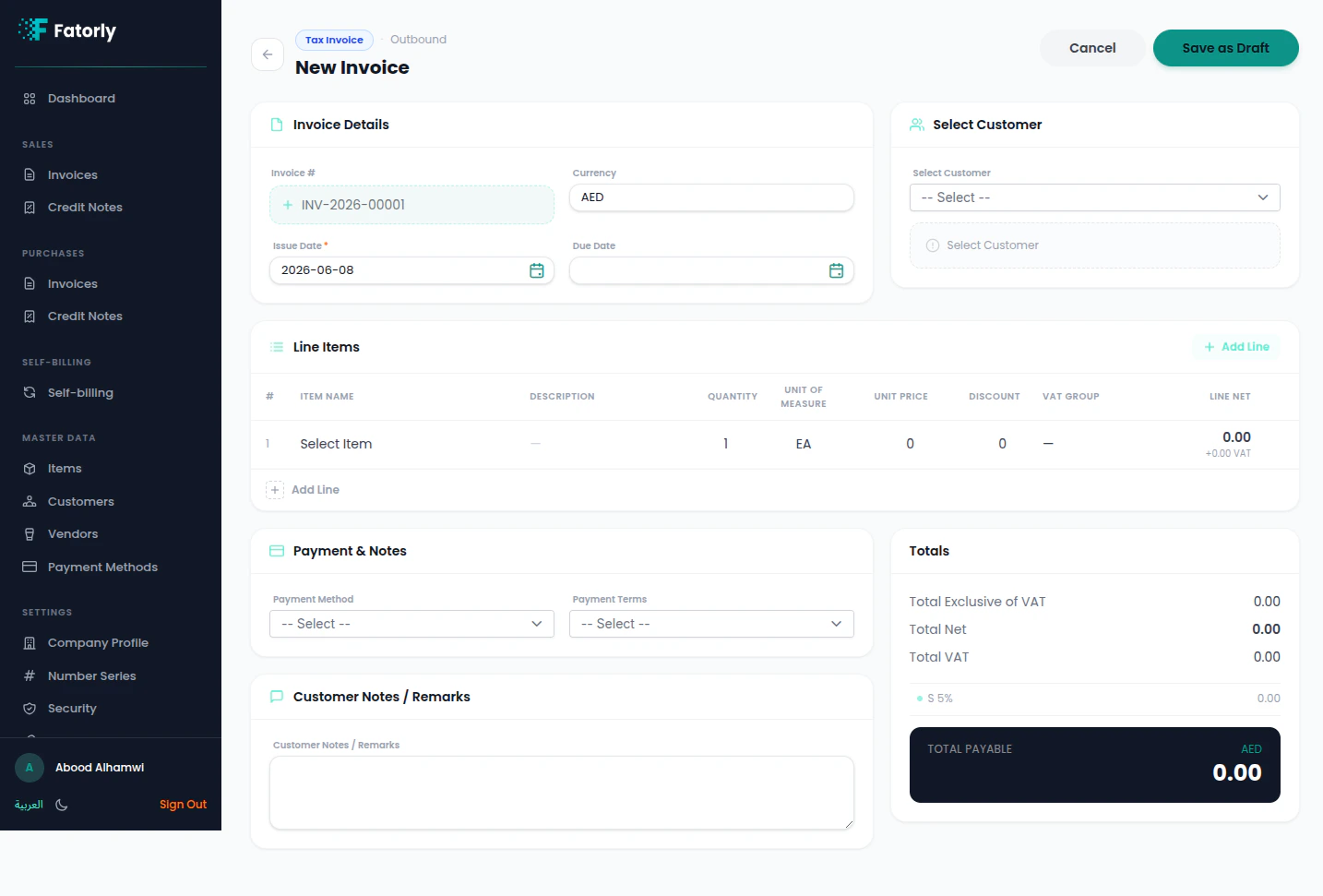Image resolution: width=1323 pixels, height=896 pixels.
Task: Click Add Line at top right of Line Items
Action: coord(1236,347)
